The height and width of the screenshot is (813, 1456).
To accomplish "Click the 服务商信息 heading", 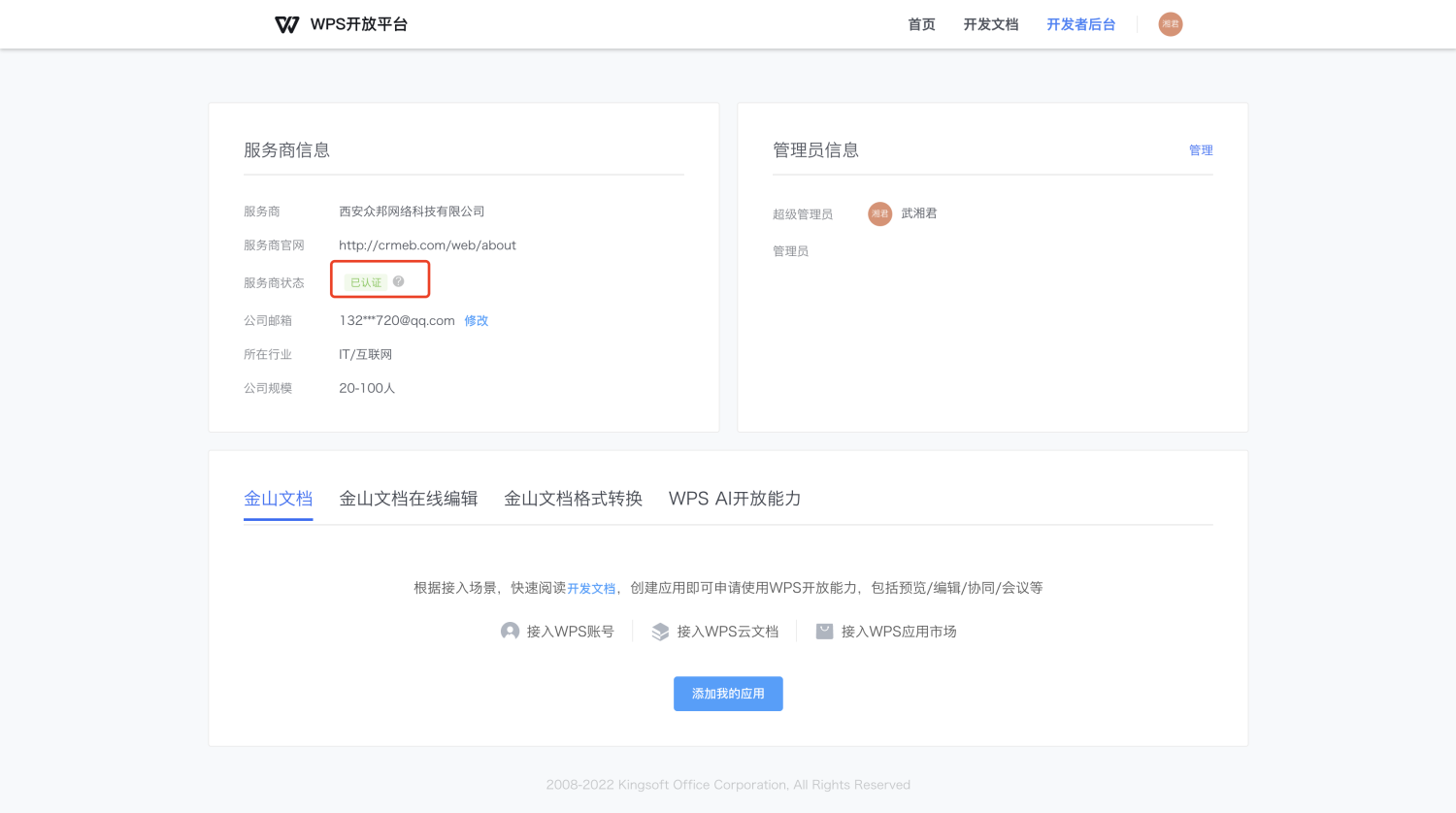I will (x=286, y=150).
